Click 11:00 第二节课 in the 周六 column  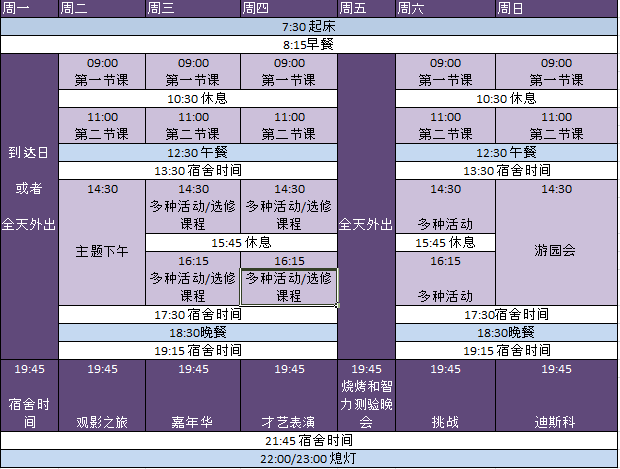pos(446,125)
